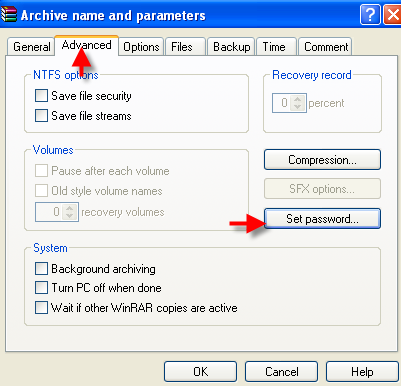Enable Background archiving checkbox
The width and height of the screenshot is (401, 386).
coord(41,268)
